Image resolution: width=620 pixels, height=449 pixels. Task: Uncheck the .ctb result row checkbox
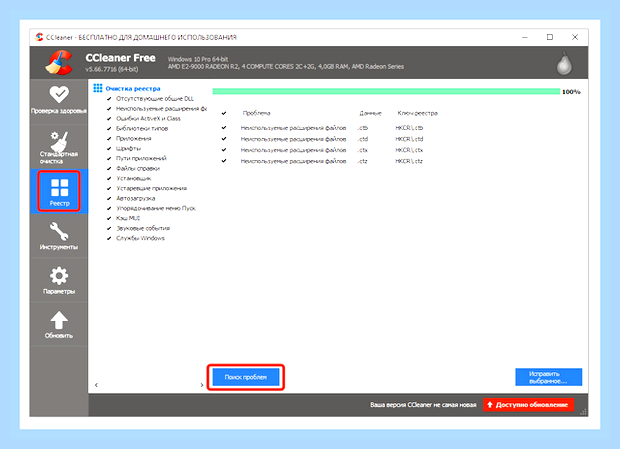click(x=224, y=128)
